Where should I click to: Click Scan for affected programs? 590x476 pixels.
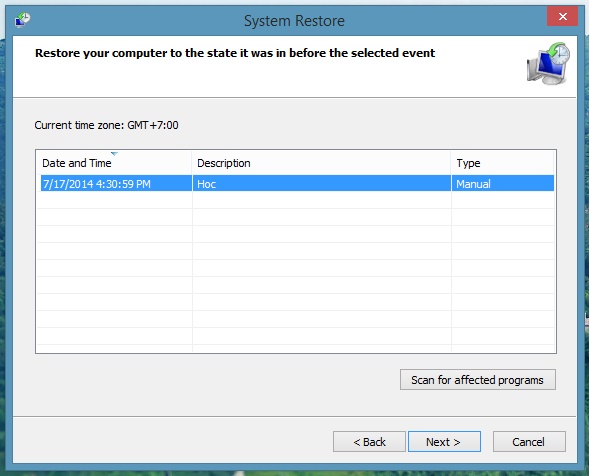click(x=477, y=380)
